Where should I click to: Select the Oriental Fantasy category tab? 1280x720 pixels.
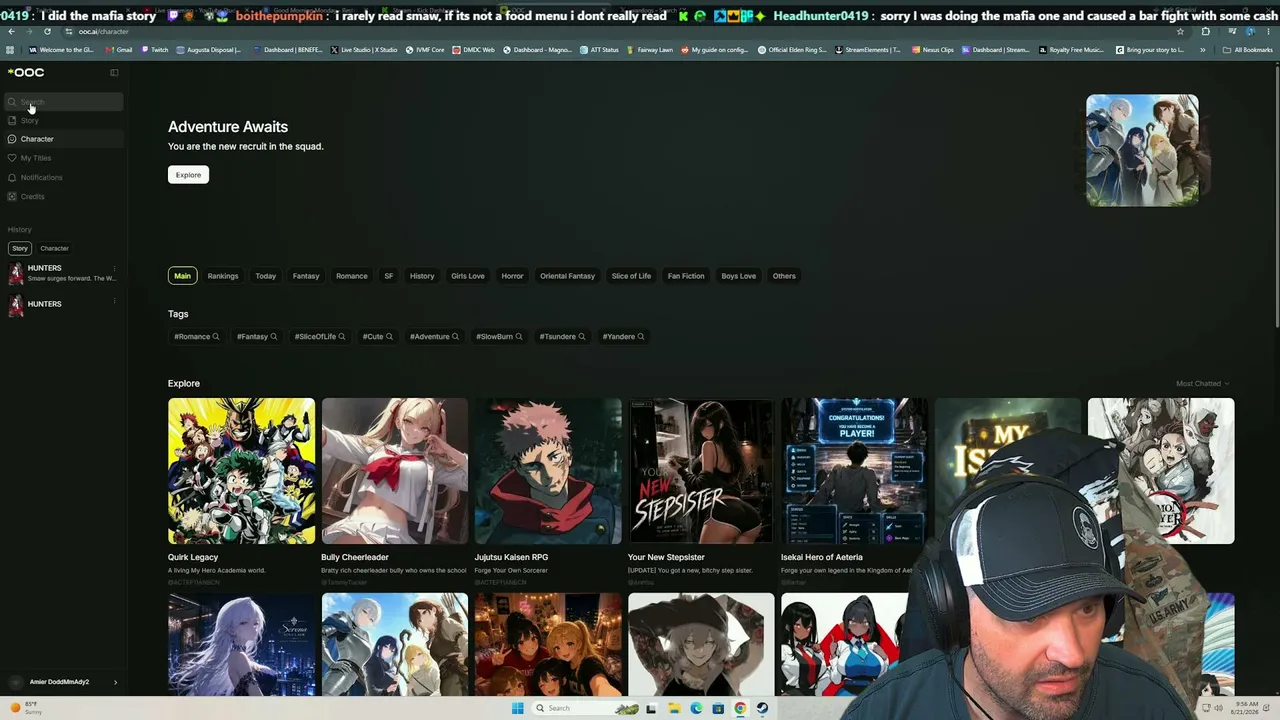pos(567,276)
